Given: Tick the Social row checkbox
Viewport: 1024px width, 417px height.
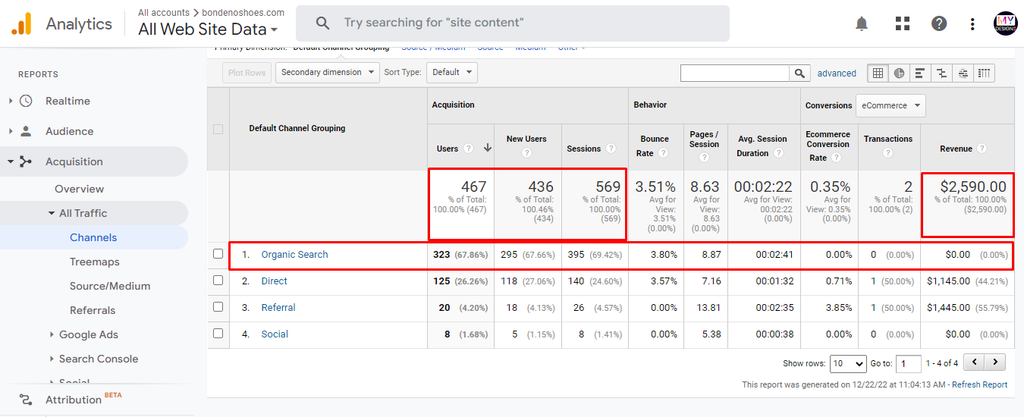Looking at the screenshot, I should click(x=218, y=333).
